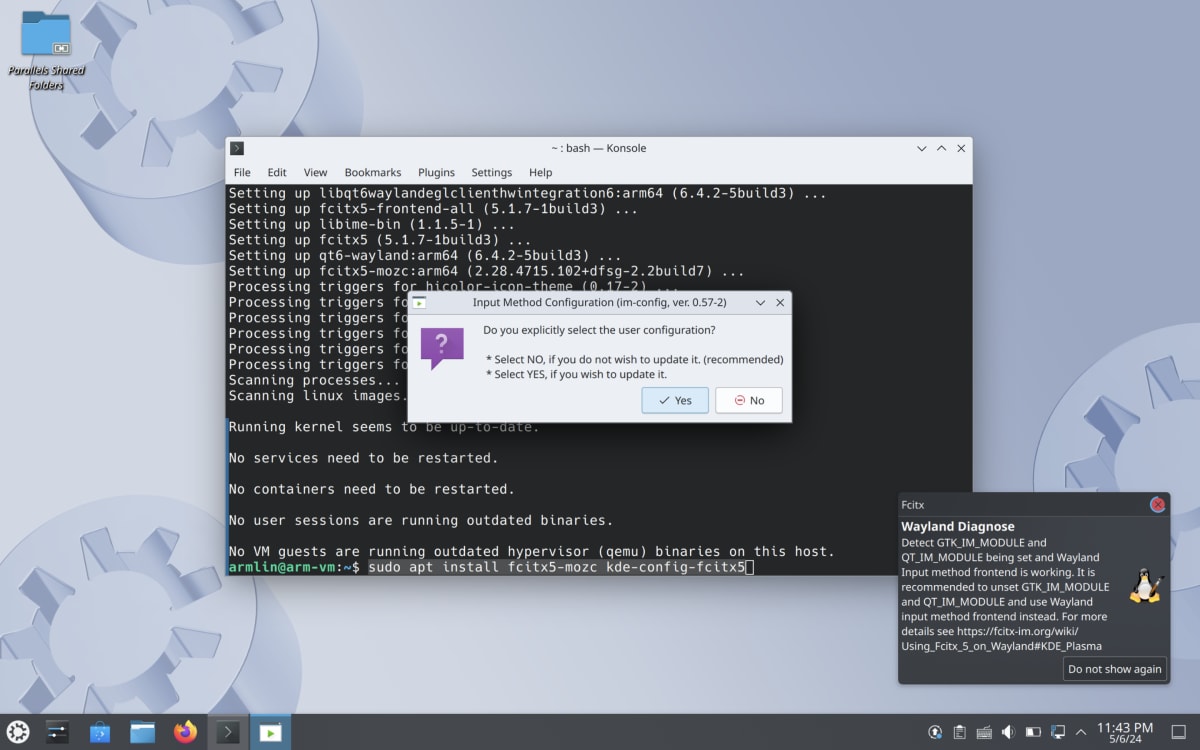Click the sudo apt install command text
Image resolution: width=1200 pixels, height=750 pixels.
[557, 567]
